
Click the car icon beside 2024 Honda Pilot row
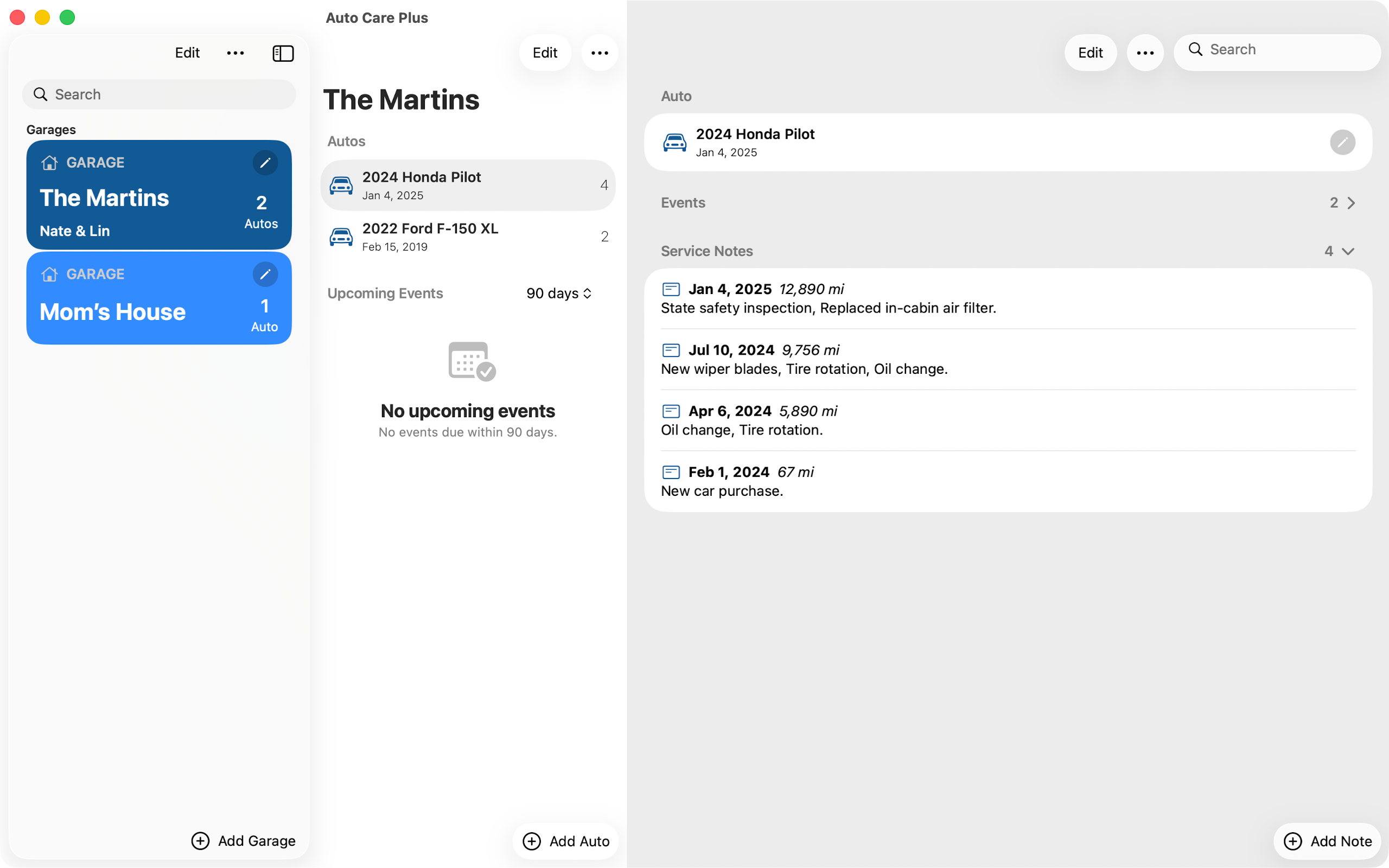pyautogui.click(x=341, y=186)
